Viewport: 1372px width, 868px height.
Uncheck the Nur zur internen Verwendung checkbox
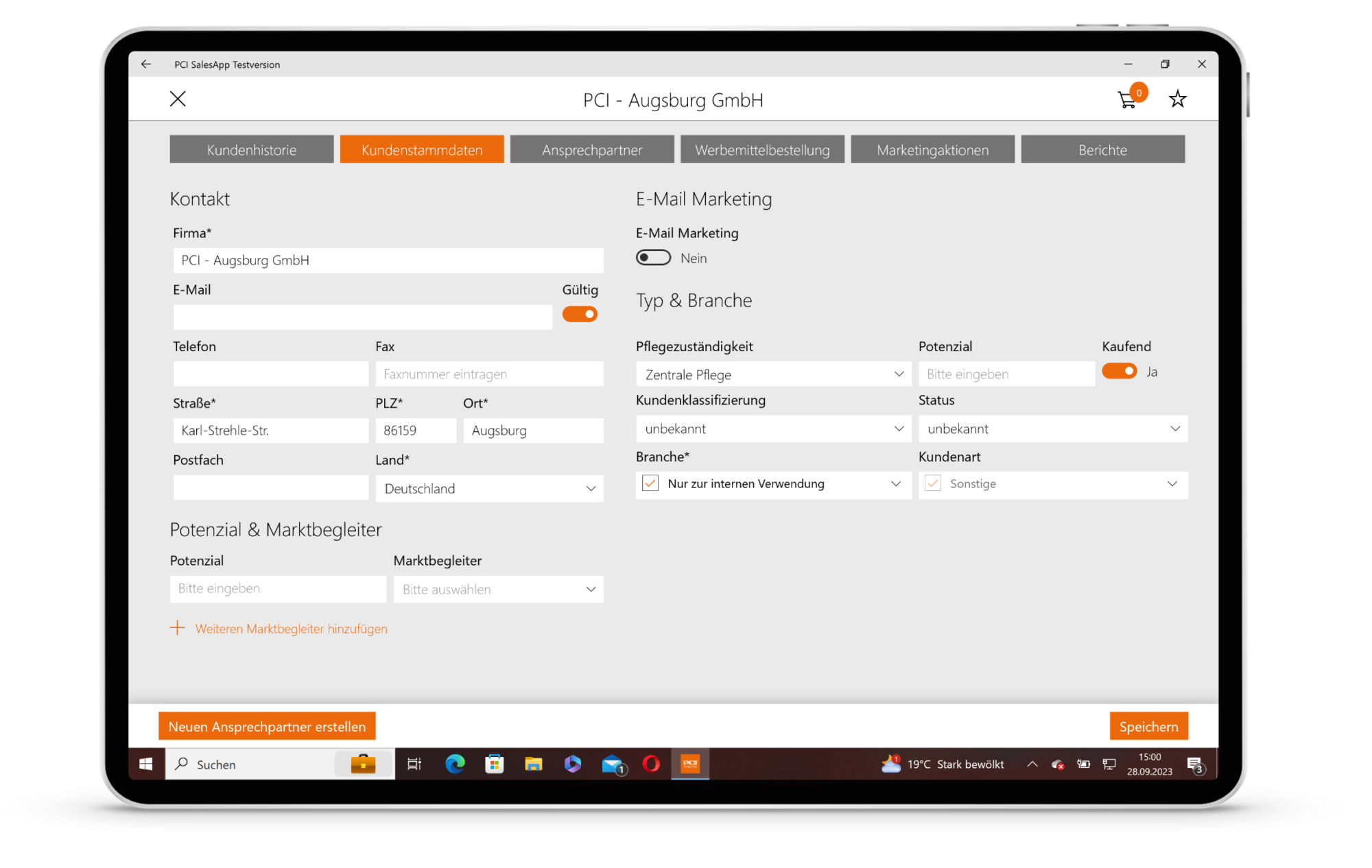[650, 483]
